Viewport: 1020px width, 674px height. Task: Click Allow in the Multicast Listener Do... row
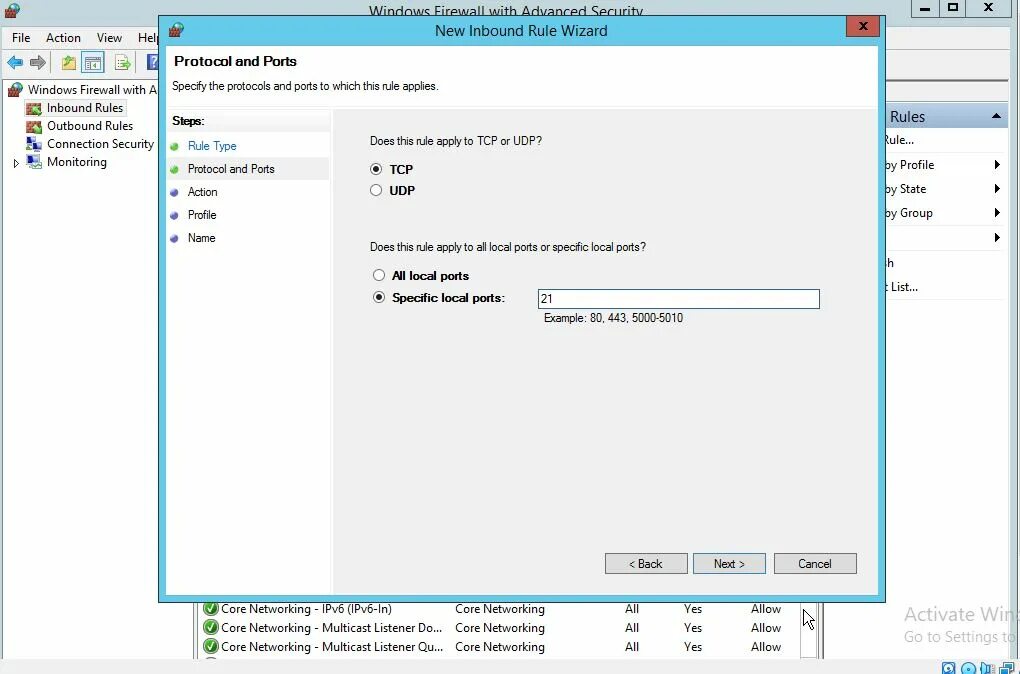pos(766,628)
